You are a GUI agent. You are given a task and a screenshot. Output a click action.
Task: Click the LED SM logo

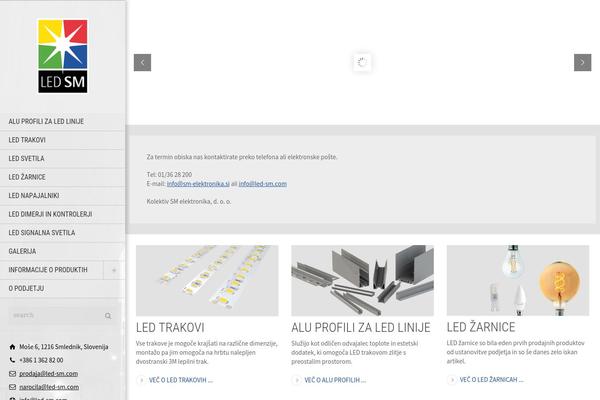[x=63, y=56]
